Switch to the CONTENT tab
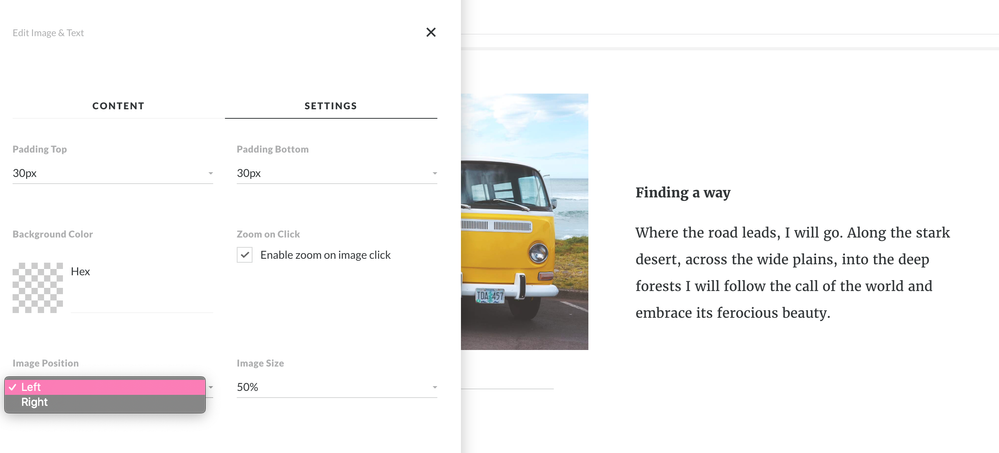 tap(118, 106)
